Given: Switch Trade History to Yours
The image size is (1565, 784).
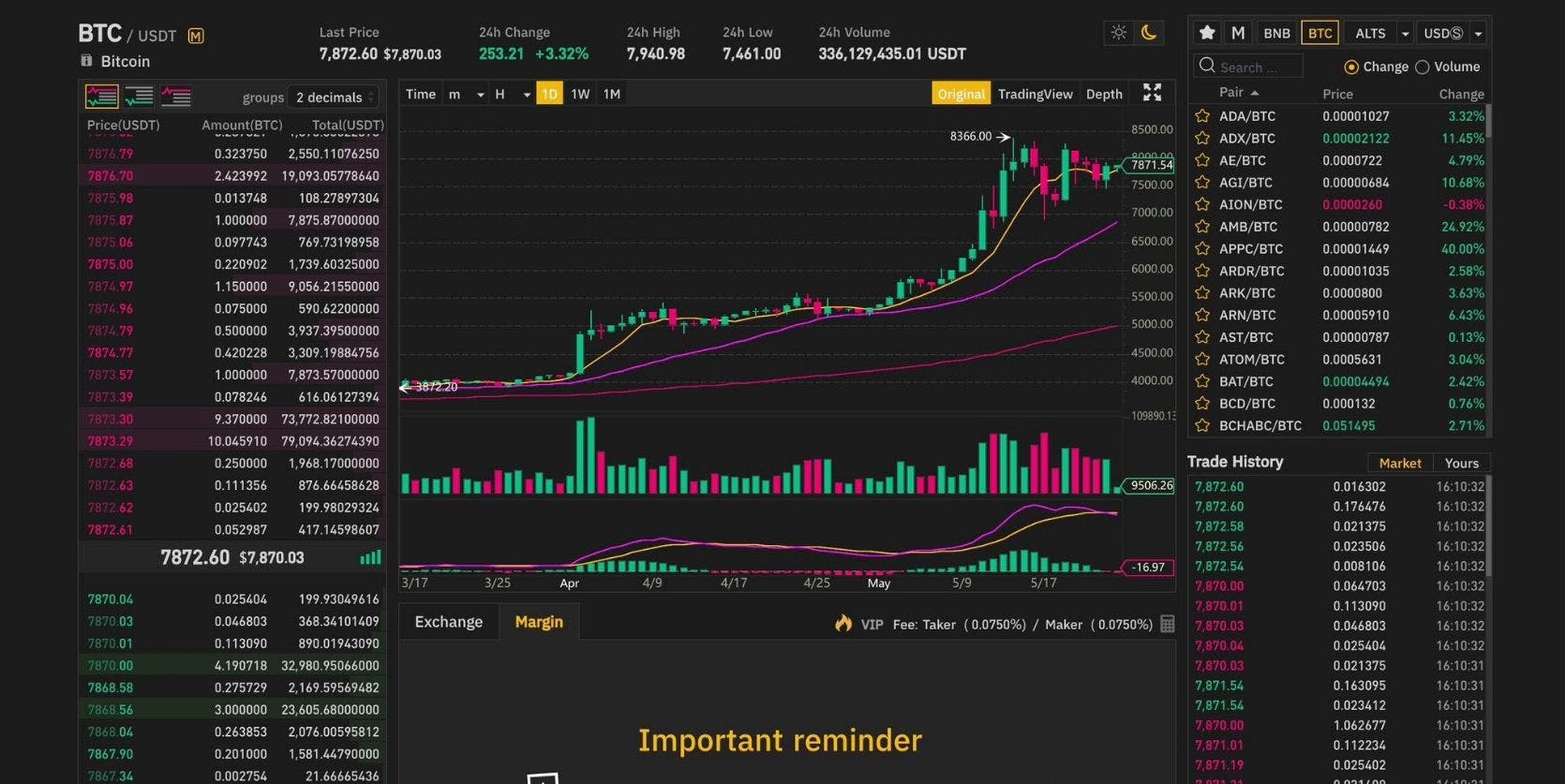Looking at the screenshot, I should point(1461,462).
